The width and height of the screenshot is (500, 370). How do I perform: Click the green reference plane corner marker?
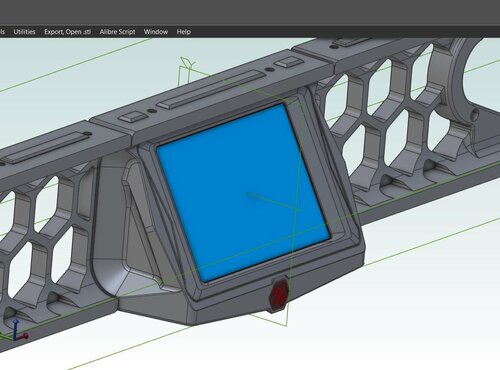pyautogui.click(x=187, y=63)
